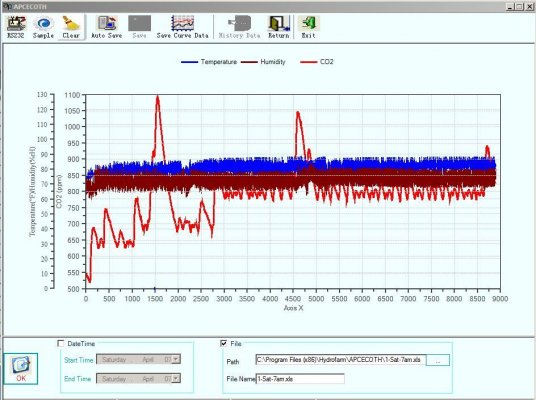Exit the application via Exit icon
Viewport: 536px width, 400px height.
pyautogui.click(x=308, y=27)
